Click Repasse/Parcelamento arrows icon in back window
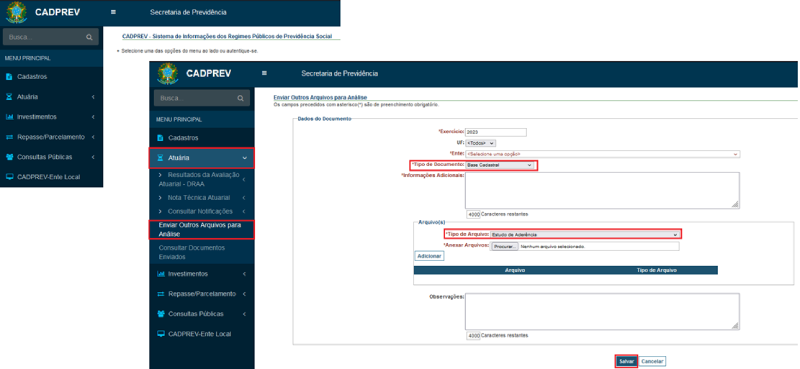This screenshot has width=800, height=369. [9, 137]
